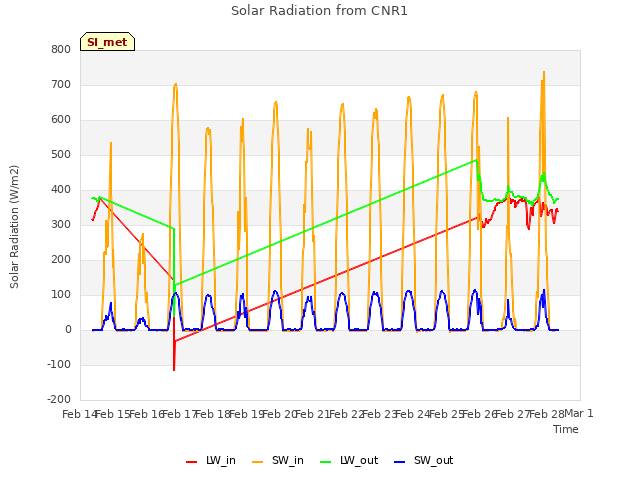Toggle the LW_in legend entry
The image size is (640, 480).
pyautogui.click(x=211, y=460)
